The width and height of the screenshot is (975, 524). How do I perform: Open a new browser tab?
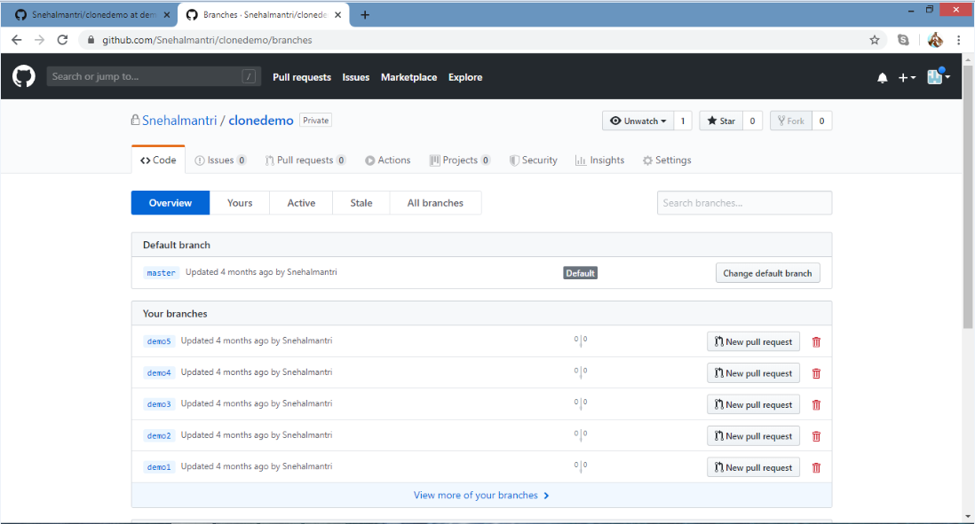(x=365, y=15)
